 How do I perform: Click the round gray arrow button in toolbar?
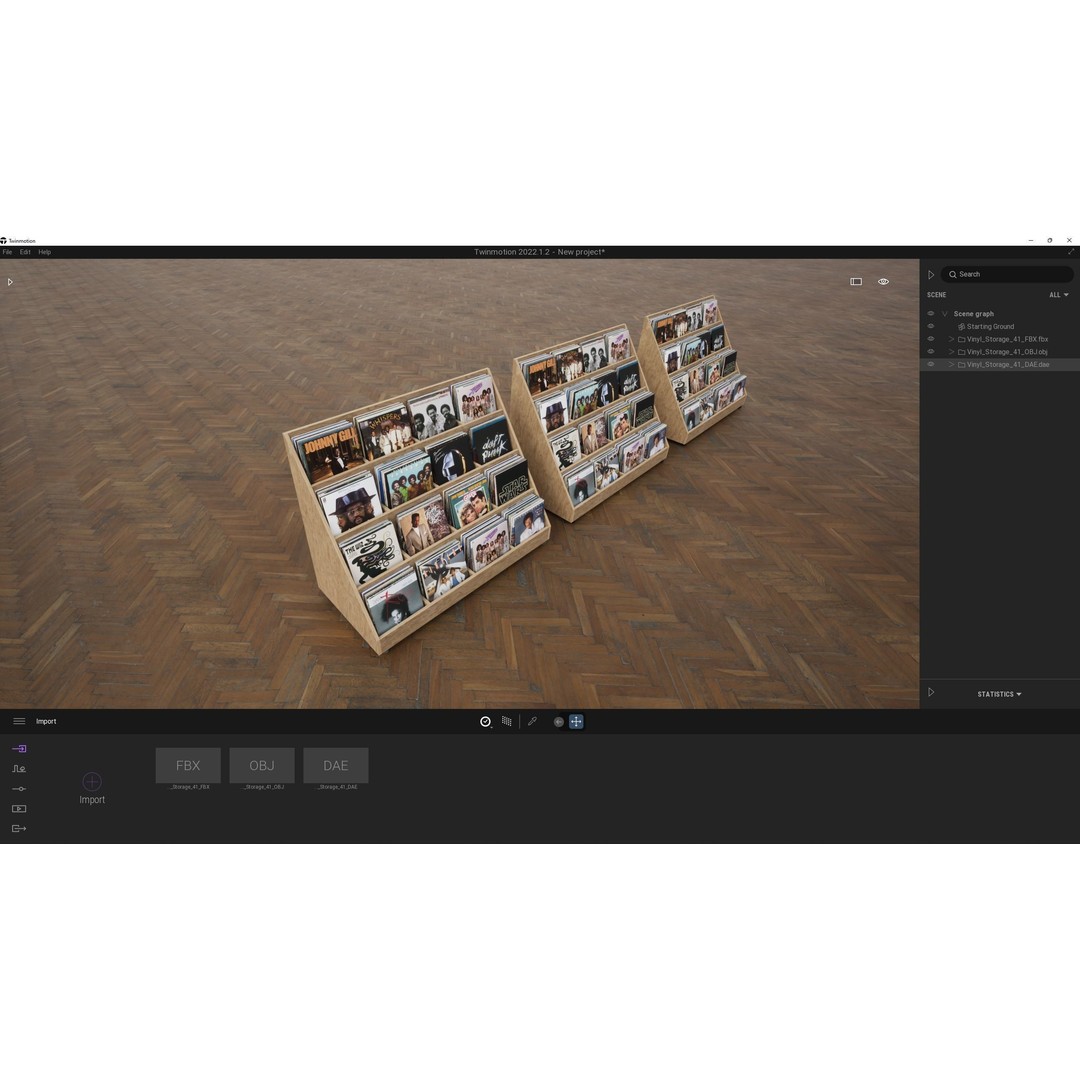tap(559, 722)
